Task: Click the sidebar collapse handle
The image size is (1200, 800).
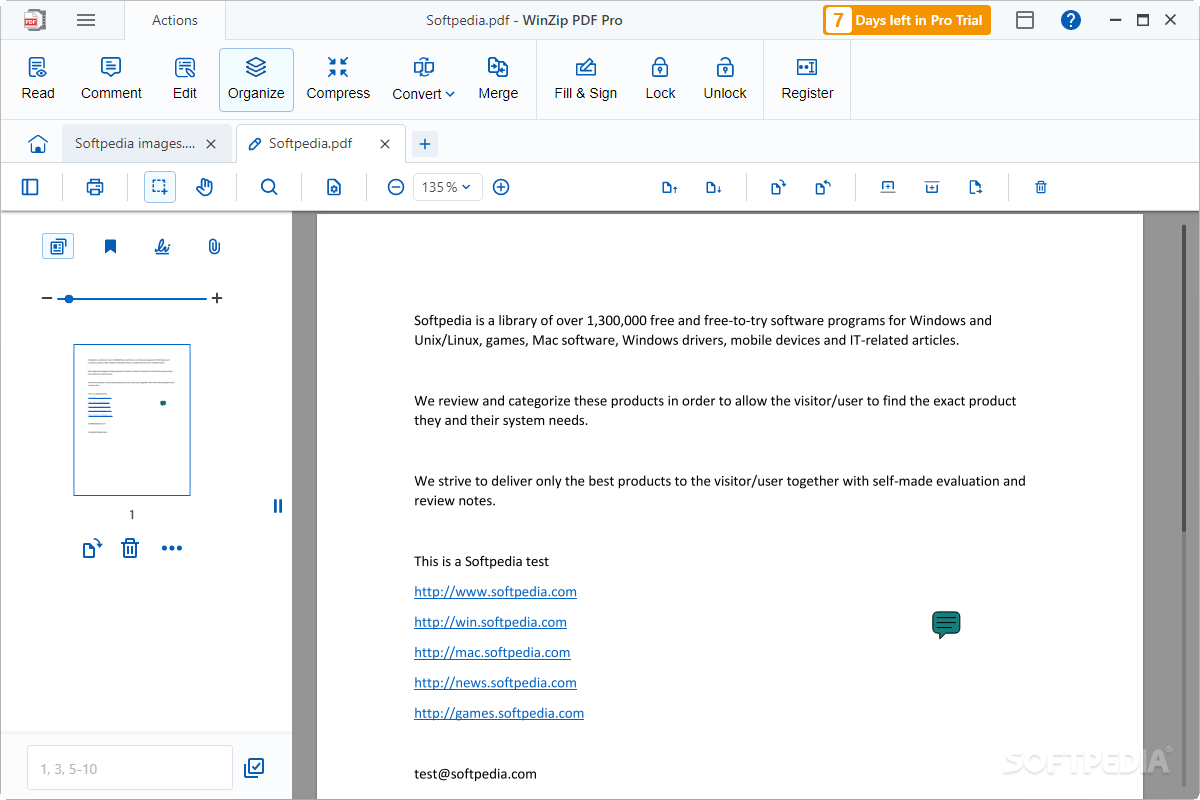Action: point(278,506)
